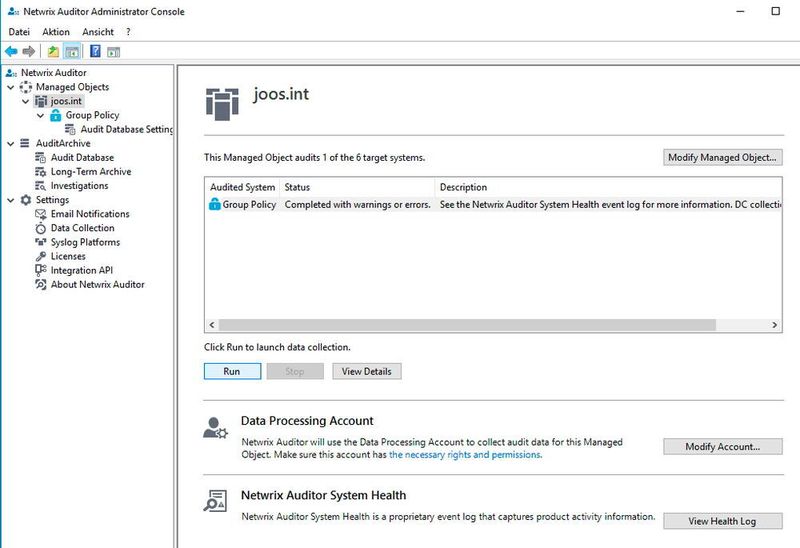Click the Netwrix Auditor root node icon
Screen dimensions: 800x548
click(x=12, y=73)
